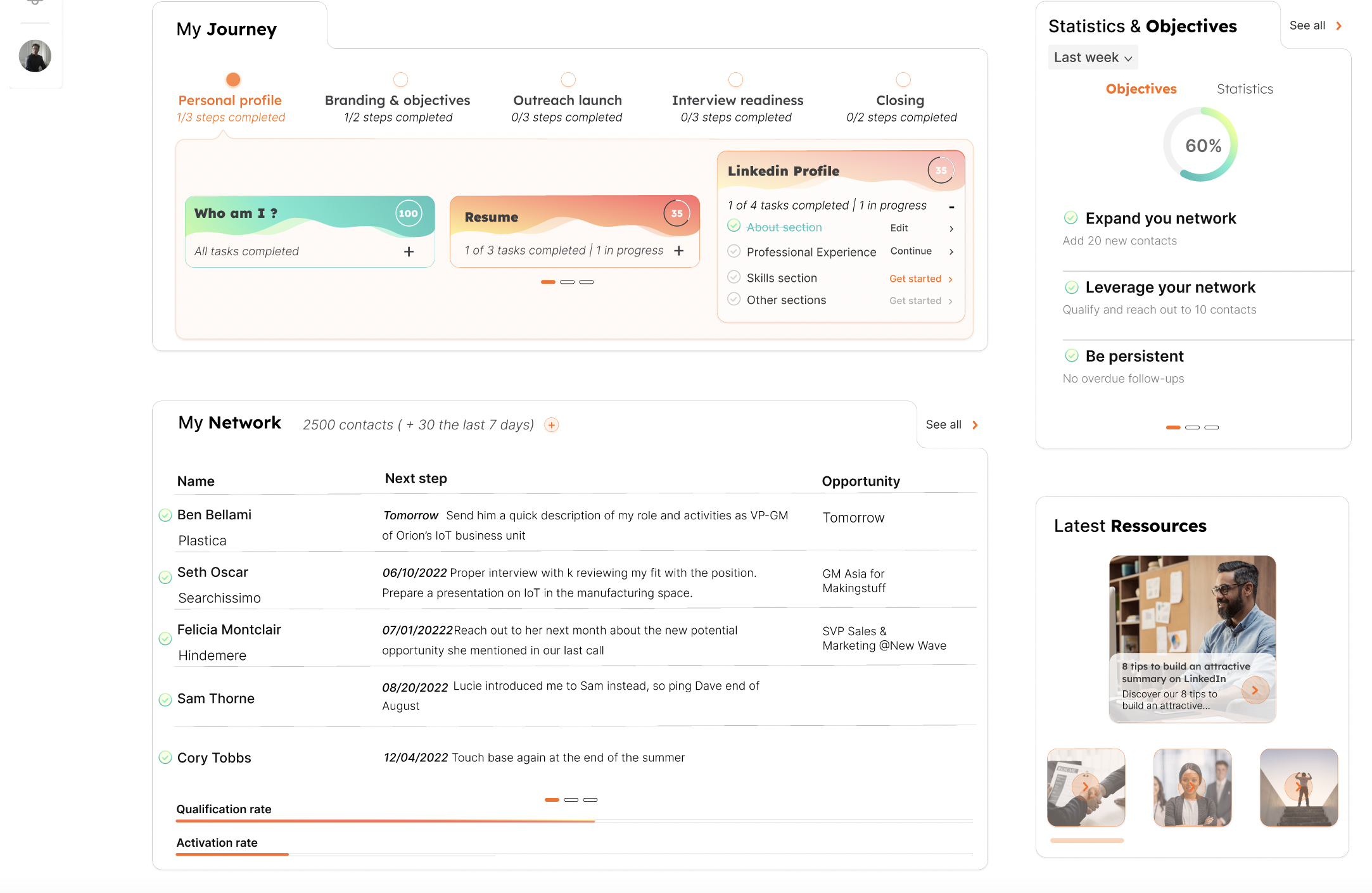Click Edit for About section
This screenshot has height=893, width=1372.
pos(899,228)
